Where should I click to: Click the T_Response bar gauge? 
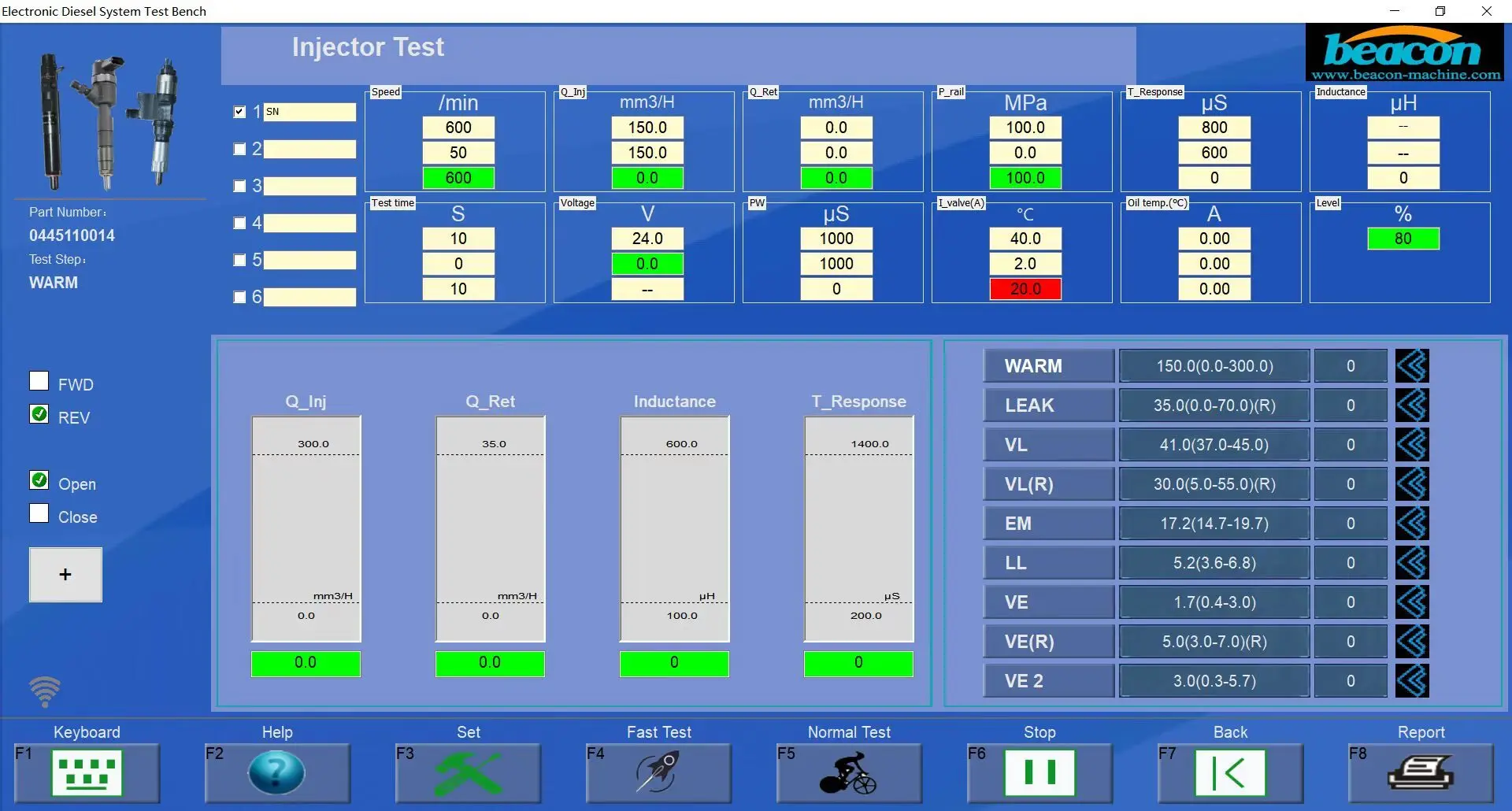click(x=859, y=529)
